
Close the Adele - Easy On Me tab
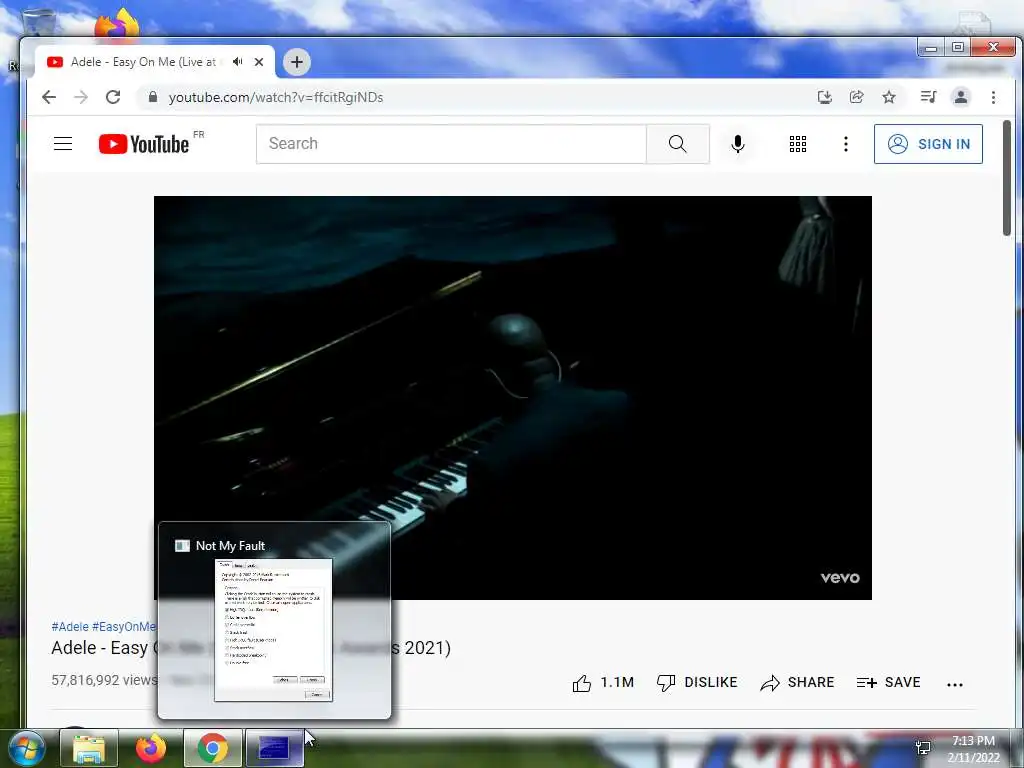259,61
